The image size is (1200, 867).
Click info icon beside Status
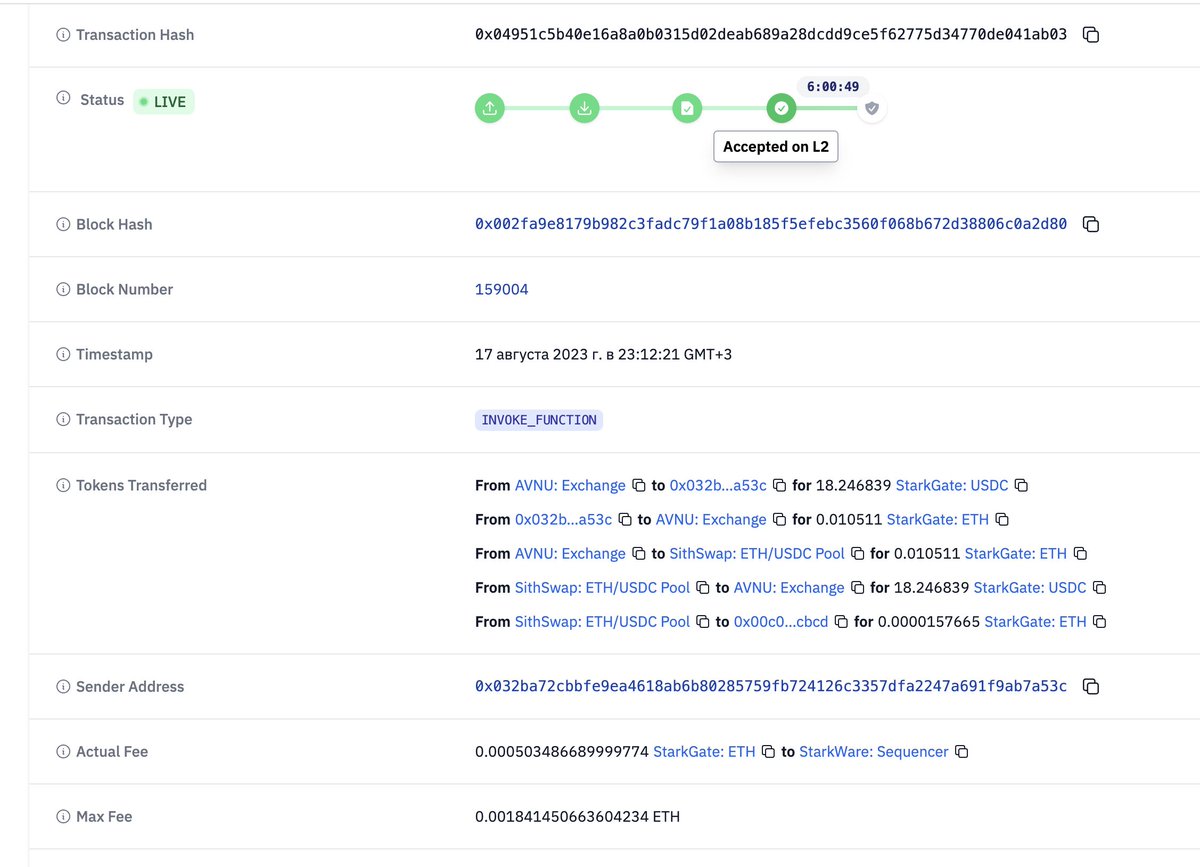click(x=63, y=99)
